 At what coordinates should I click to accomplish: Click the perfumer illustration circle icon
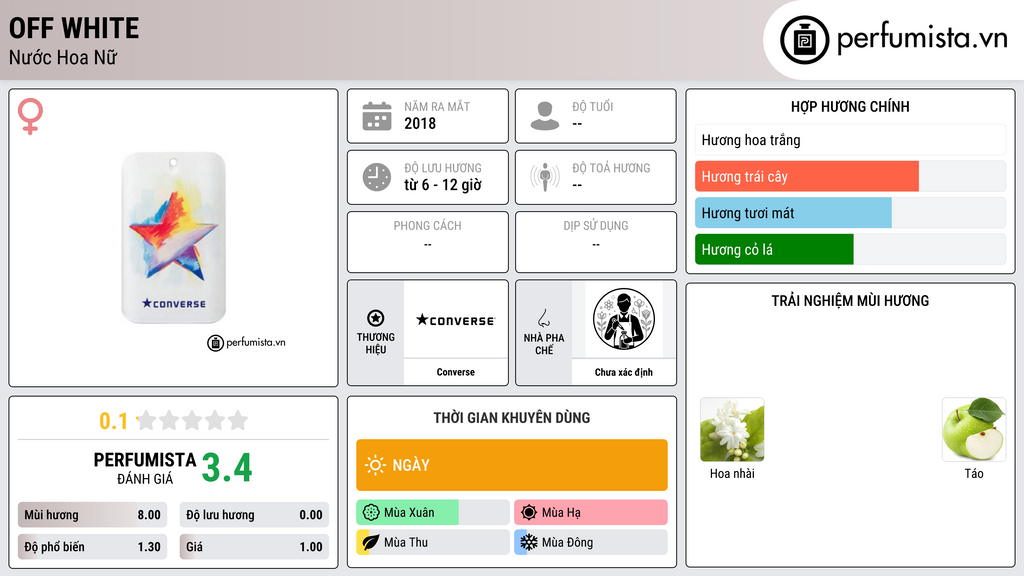(x=624, y=319)
